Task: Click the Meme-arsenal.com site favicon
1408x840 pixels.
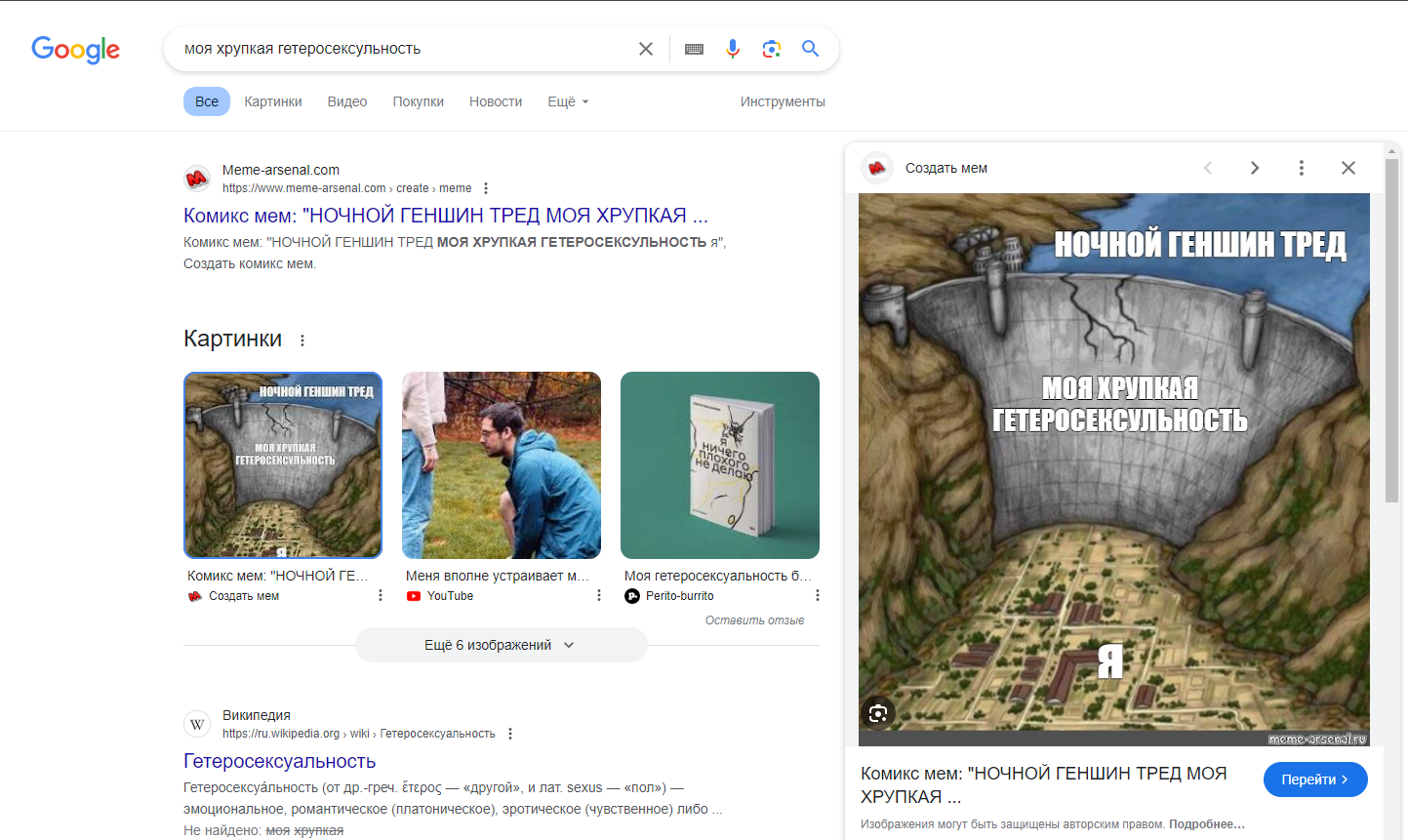Action: 197,179
